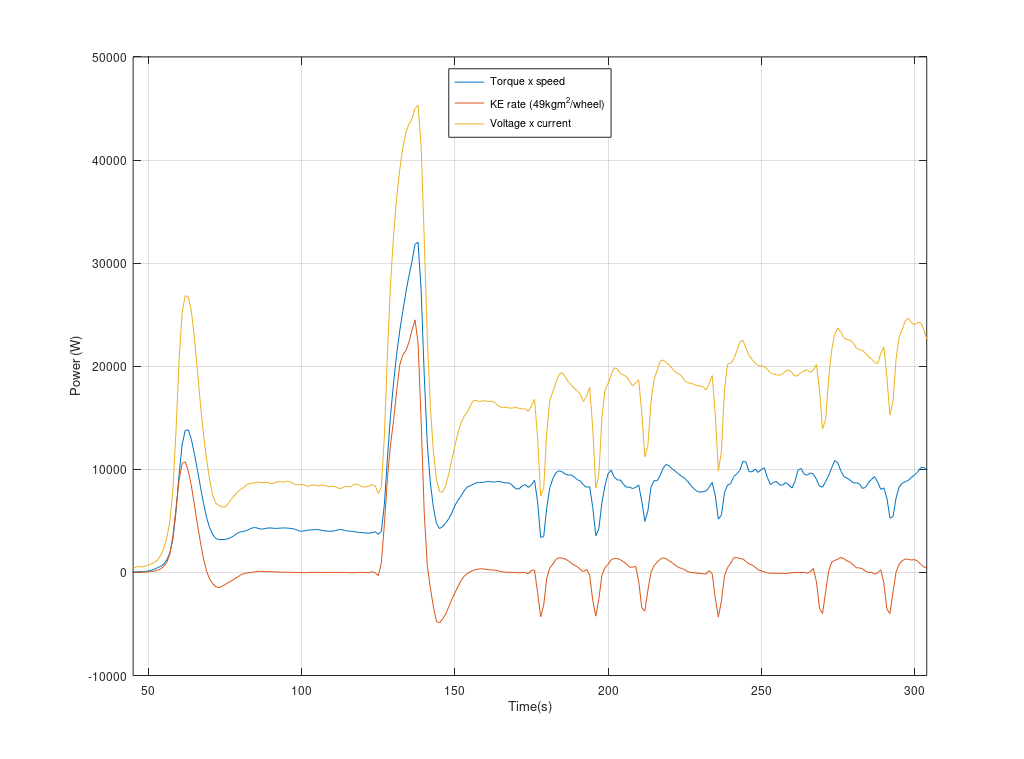Click the orange-red legend line sample
1024x759 pixels.
pos(470,103)
